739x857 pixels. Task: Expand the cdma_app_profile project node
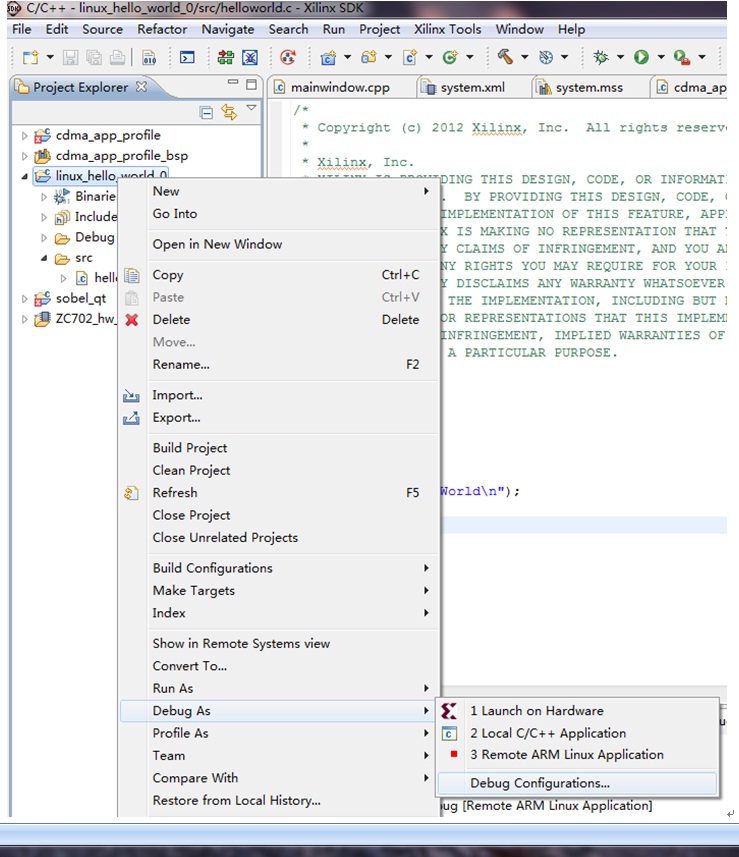coord(24,136)
